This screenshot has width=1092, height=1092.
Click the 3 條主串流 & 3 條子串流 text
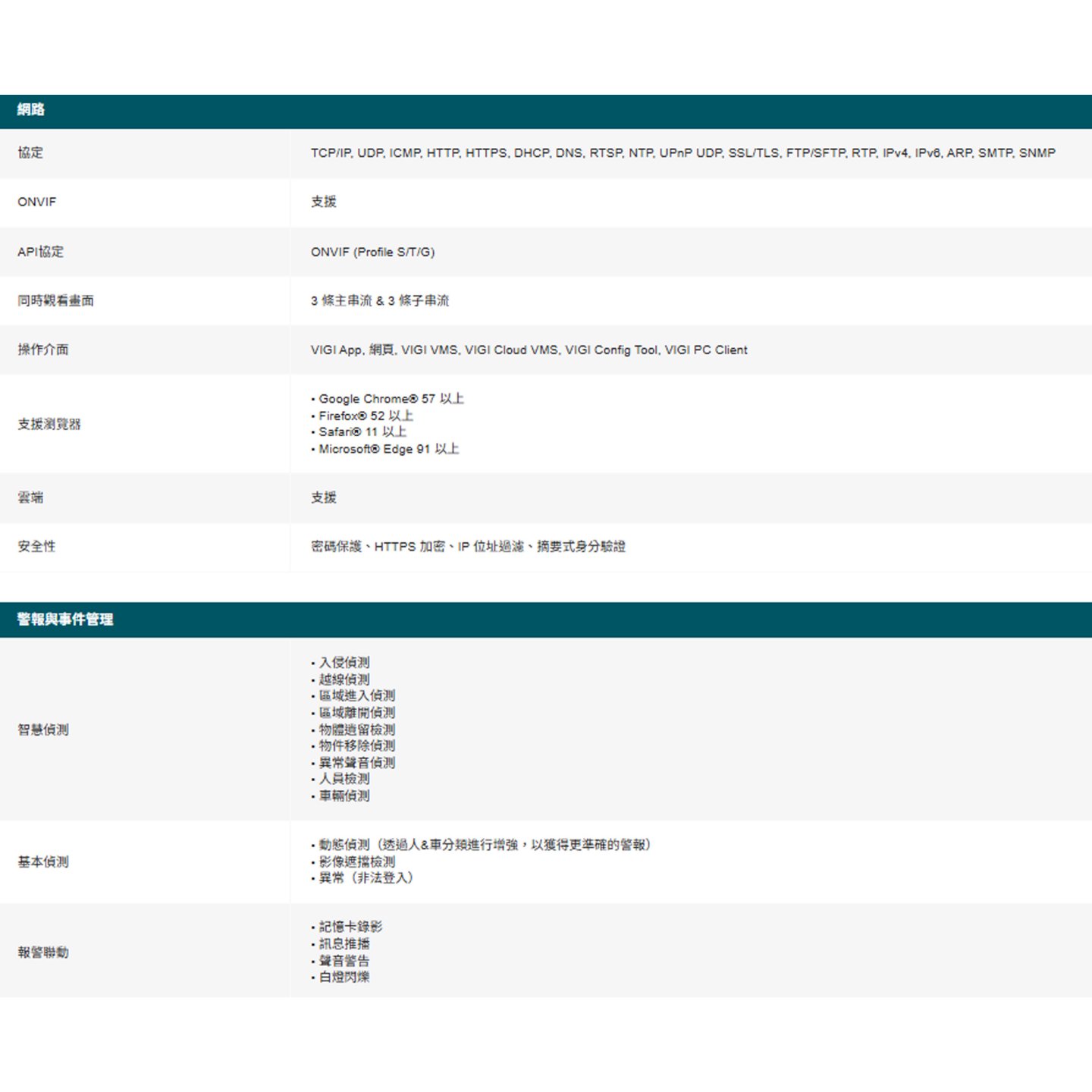pyautogui.click(x=379, y=301)
